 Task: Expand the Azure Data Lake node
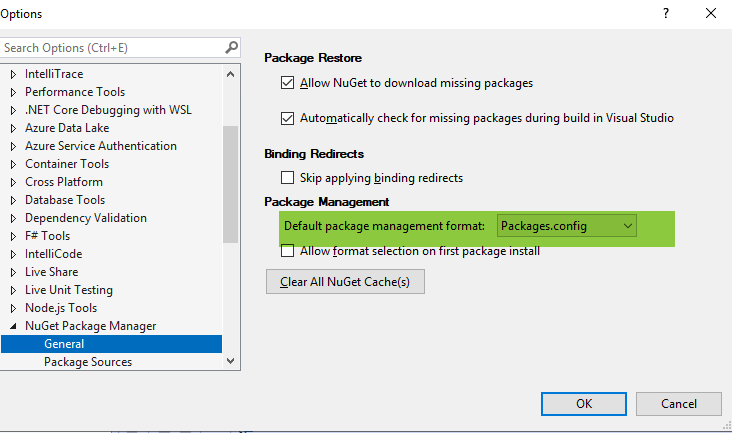pyautogui.click(x=14, y=128)
